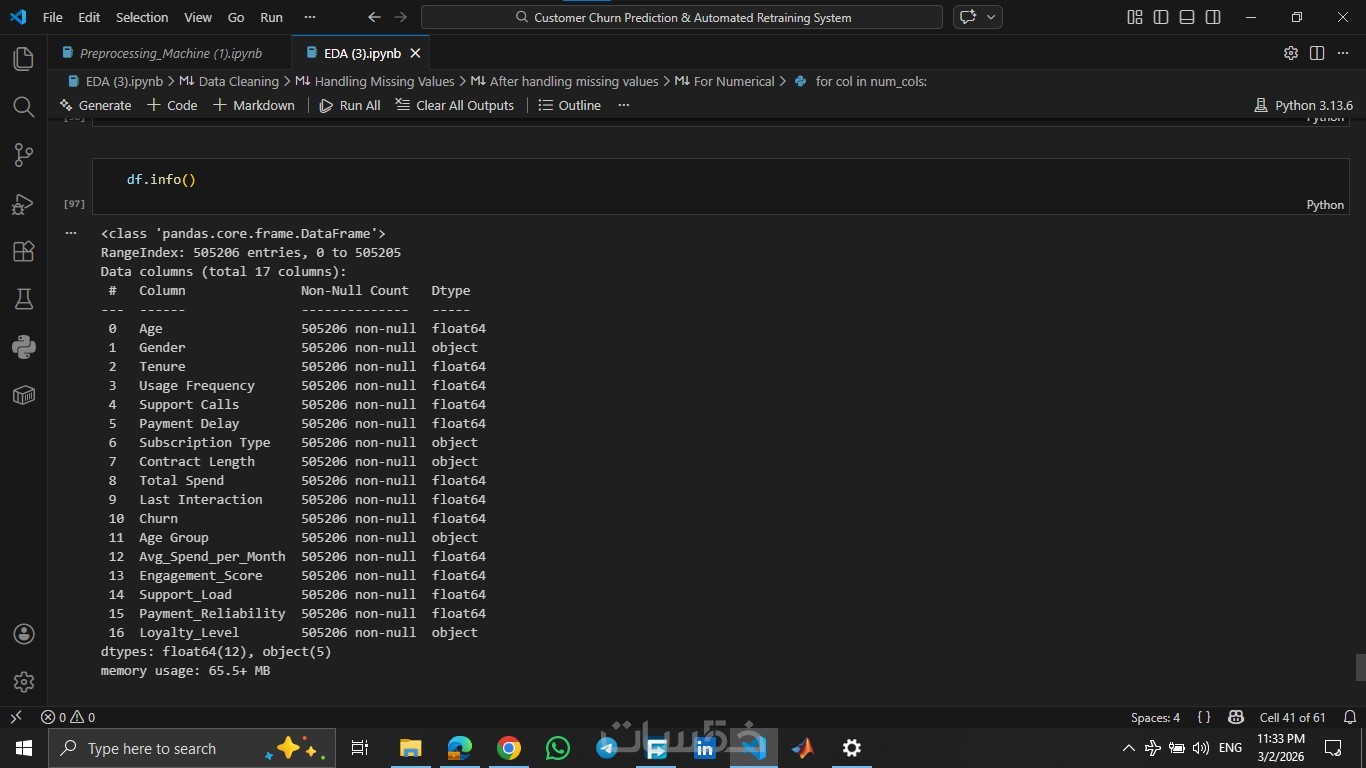Switch to the Preprocessing_Machine (1).ipynb tab

coord(170,53)
